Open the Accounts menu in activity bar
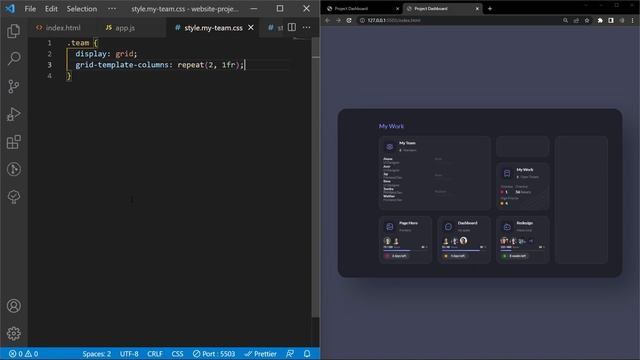 13,306
